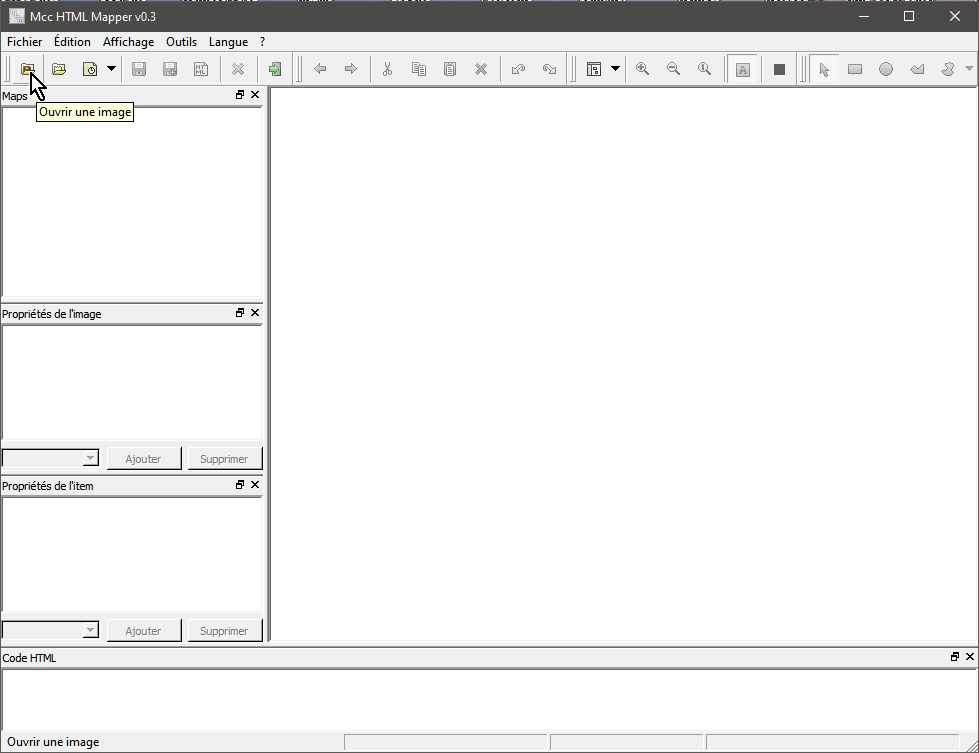Viewport: 979px width, 753px height.
Task: Open the image properties combo box
Action: pyautogui.click(x=51, y=459)
